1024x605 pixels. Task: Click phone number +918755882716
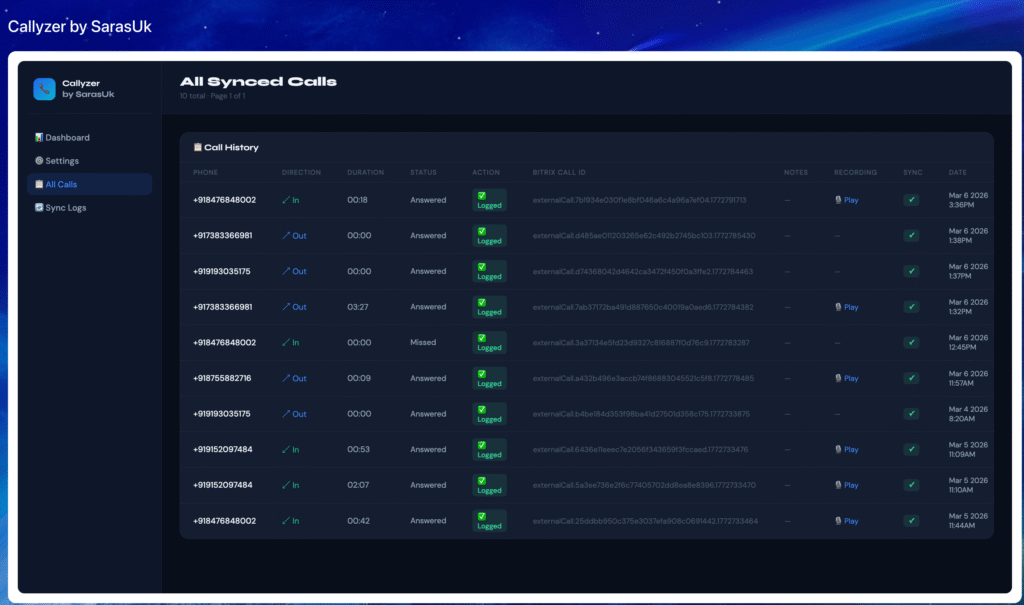222,378
